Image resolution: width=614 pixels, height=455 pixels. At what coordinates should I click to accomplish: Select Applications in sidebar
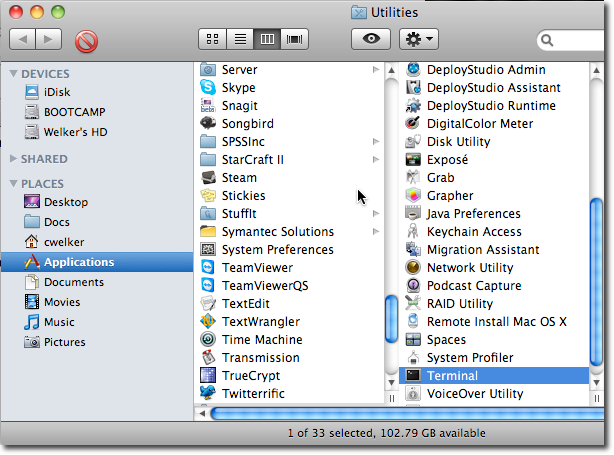(97, 262)
